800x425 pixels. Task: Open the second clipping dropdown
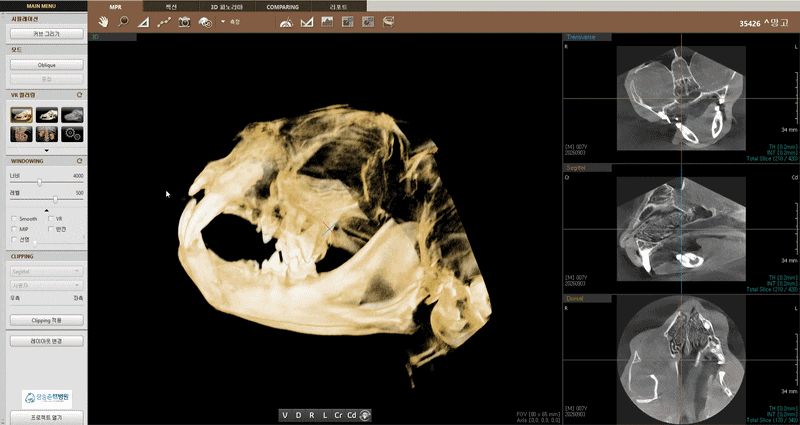click(46, 285)
